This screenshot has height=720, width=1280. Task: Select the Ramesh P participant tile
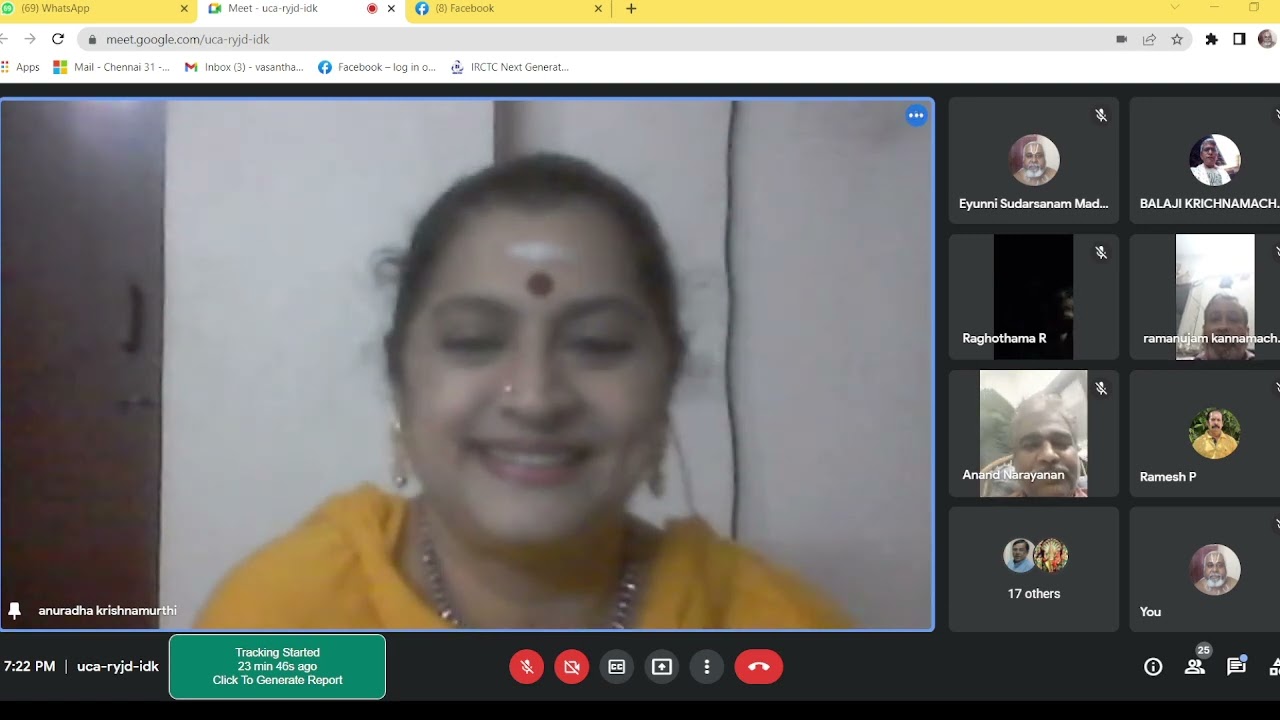(x=1205, y=433)
